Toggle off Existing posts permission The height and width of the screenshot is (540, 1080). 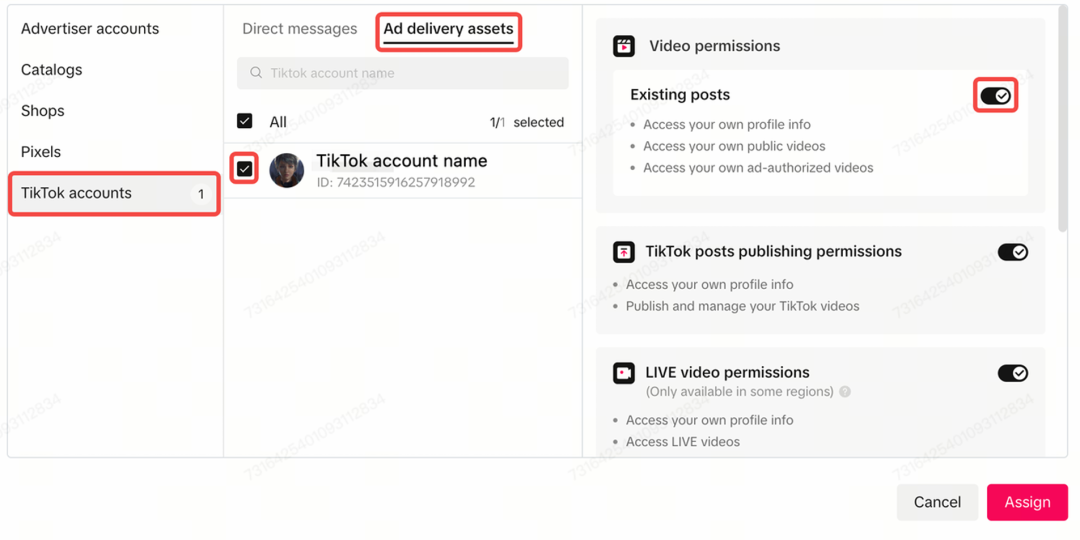995,96
